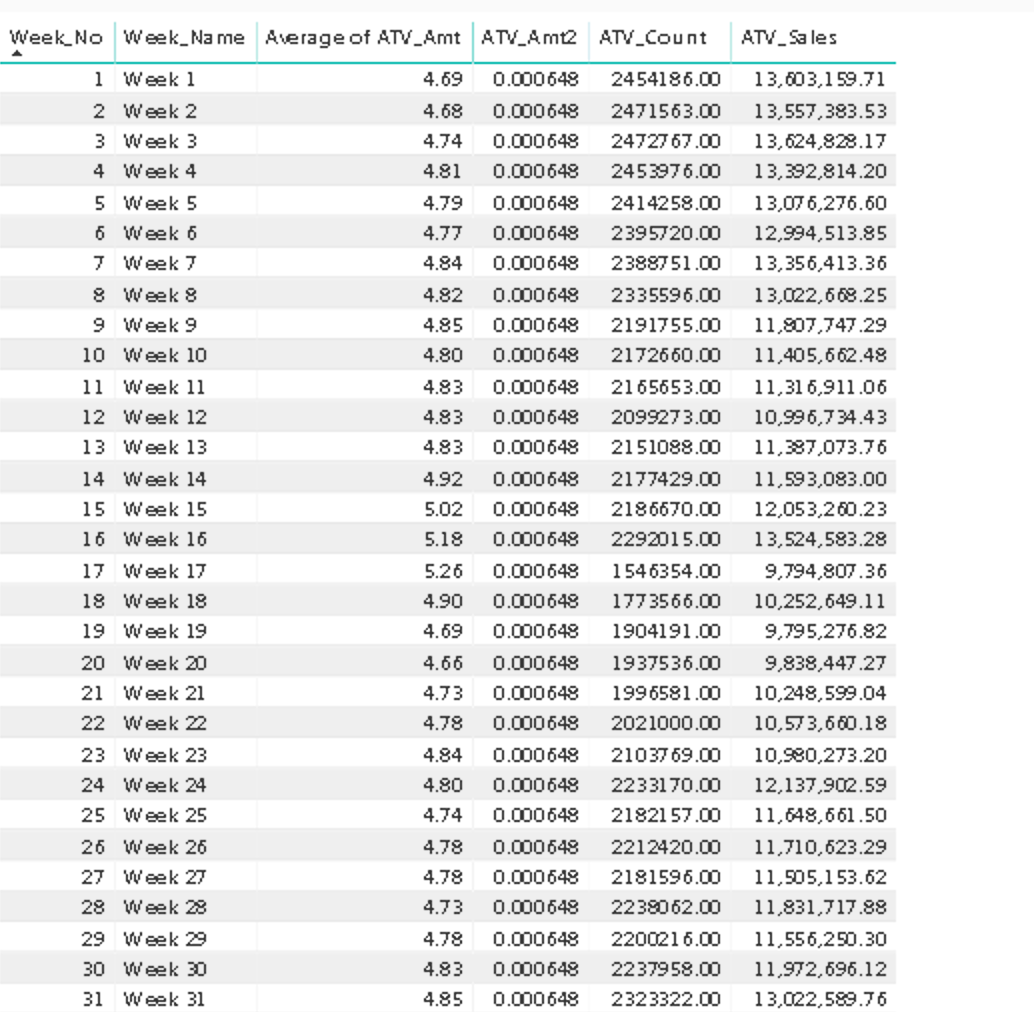The width and height of the screenshot is (1034, 1012).
Task: Click ATV_Sales value 13,557,383.53
Action: click(x=820, y=111)
